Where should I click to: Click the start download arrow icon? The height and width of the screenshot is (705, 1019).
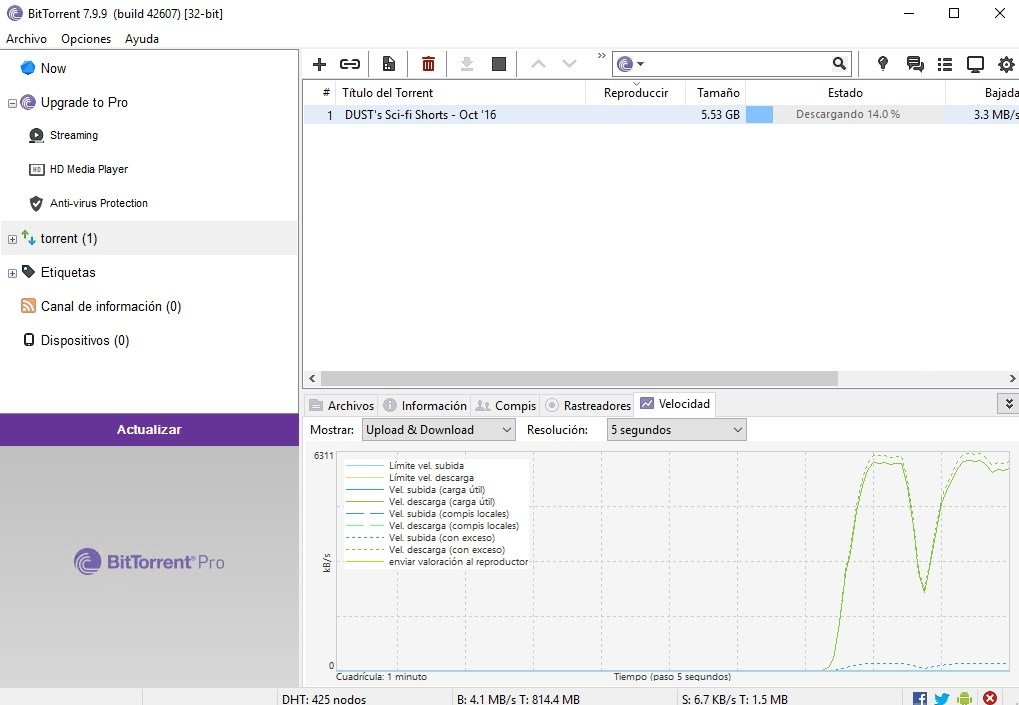(x=467, y=64)
